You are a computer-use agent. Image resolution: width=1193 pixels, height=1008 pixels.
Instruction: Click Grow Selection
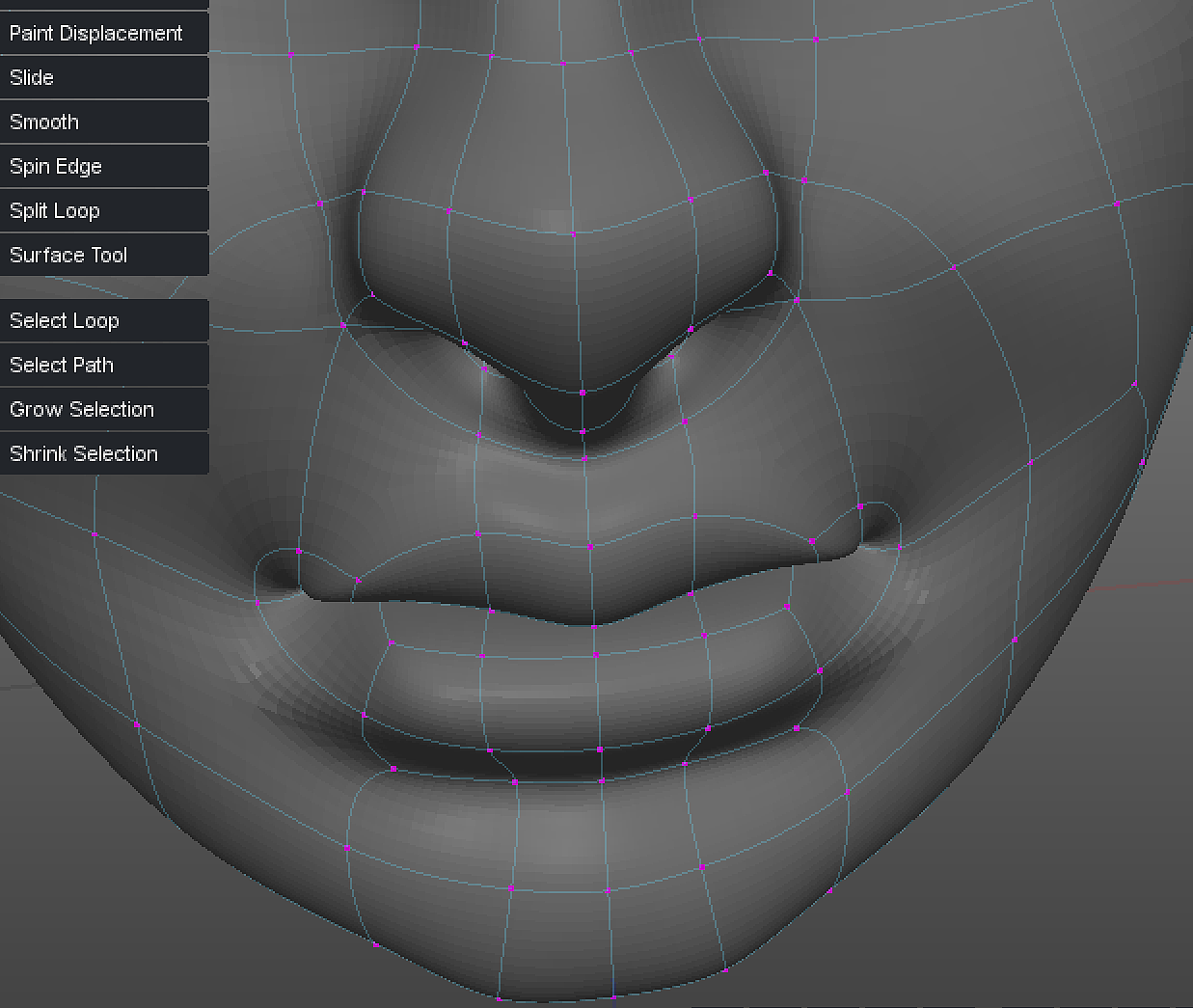(104, 409)
